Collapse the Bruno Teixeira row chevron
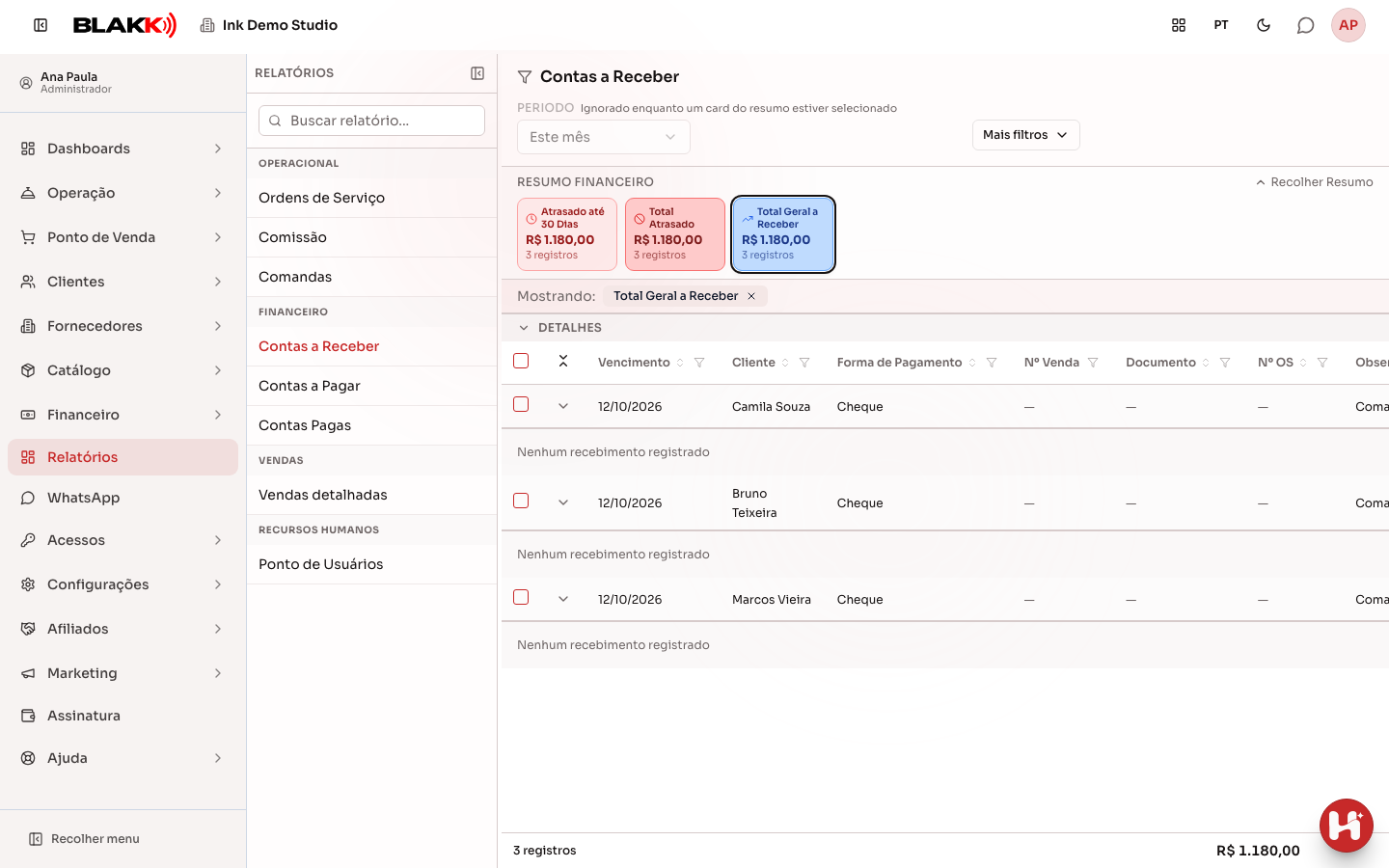This screenshot has width=1389, height=868. pos(563,502)
